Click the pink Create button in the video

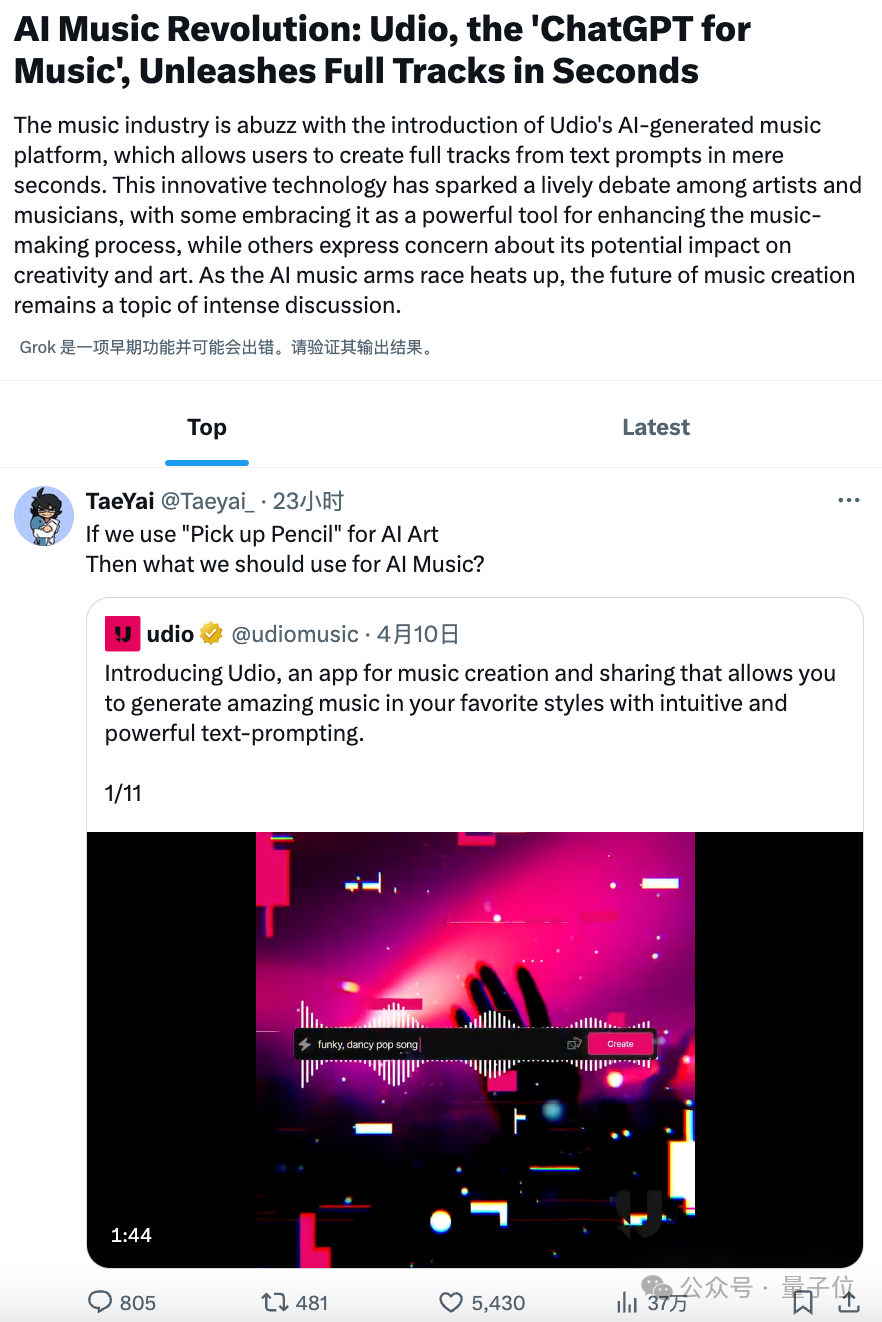click(x=620, y=1044)
